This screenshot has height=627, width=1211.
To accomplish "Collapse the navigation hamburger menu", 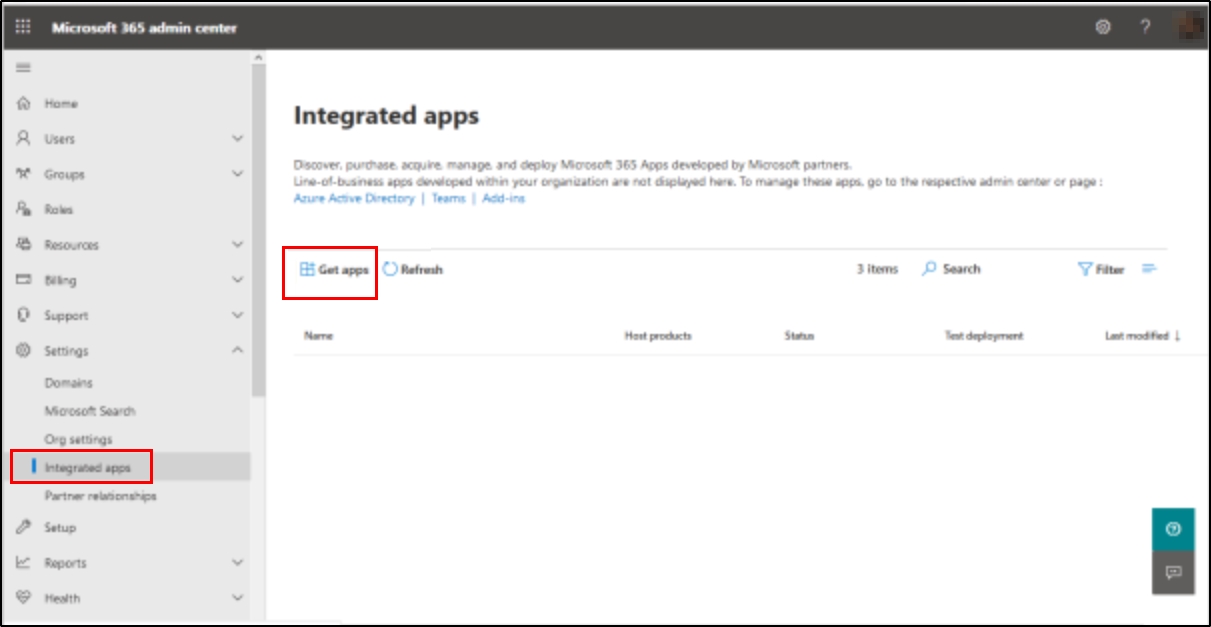I will point(22,68).
